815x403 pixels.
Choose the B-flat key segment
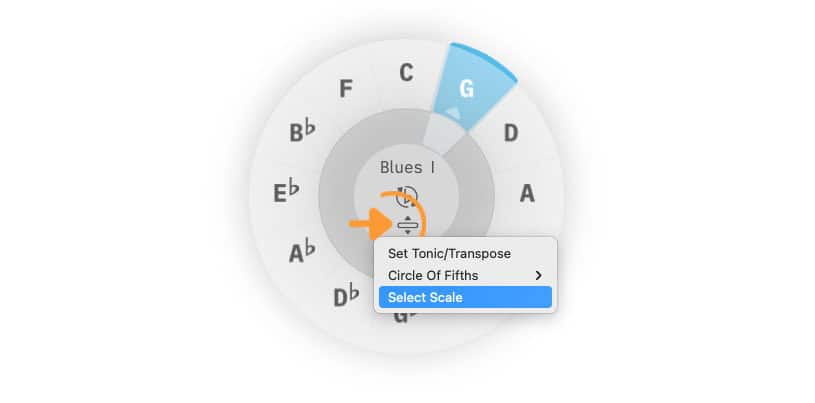(x=302, y=131)
